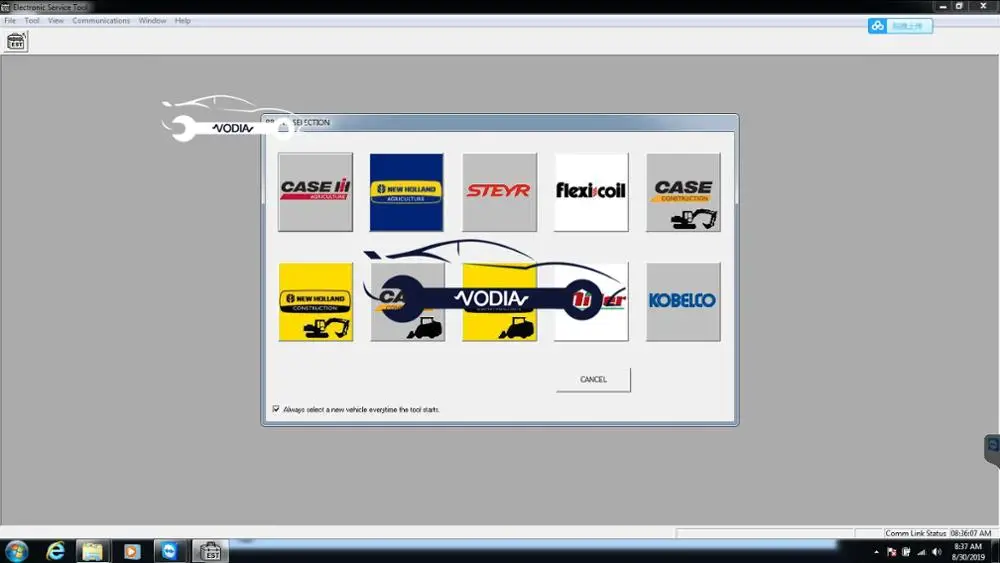
Task: Select the Kobelco brand tile
Action: 683,302
